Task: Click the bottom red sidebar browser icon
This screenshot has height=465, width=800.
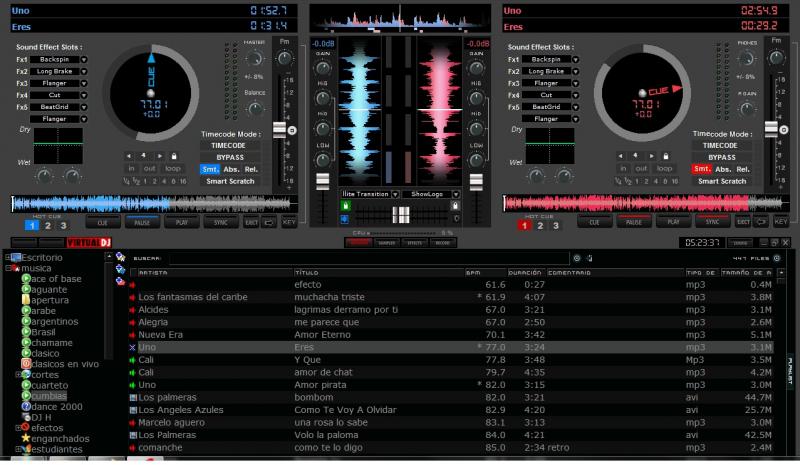Action: pos(120,281)
